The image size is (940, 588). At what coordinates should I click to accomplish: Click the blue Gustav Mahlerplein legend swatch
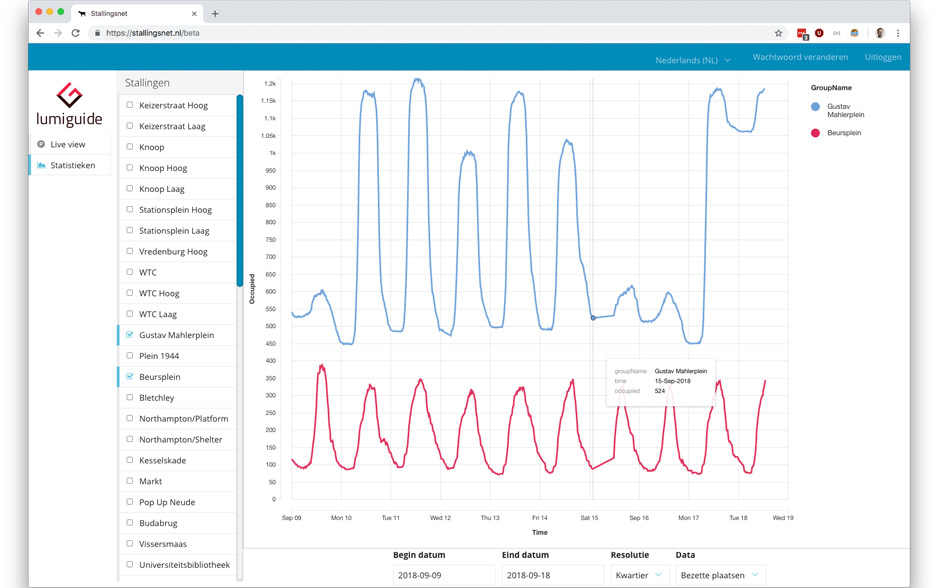(x=816, y=107)
